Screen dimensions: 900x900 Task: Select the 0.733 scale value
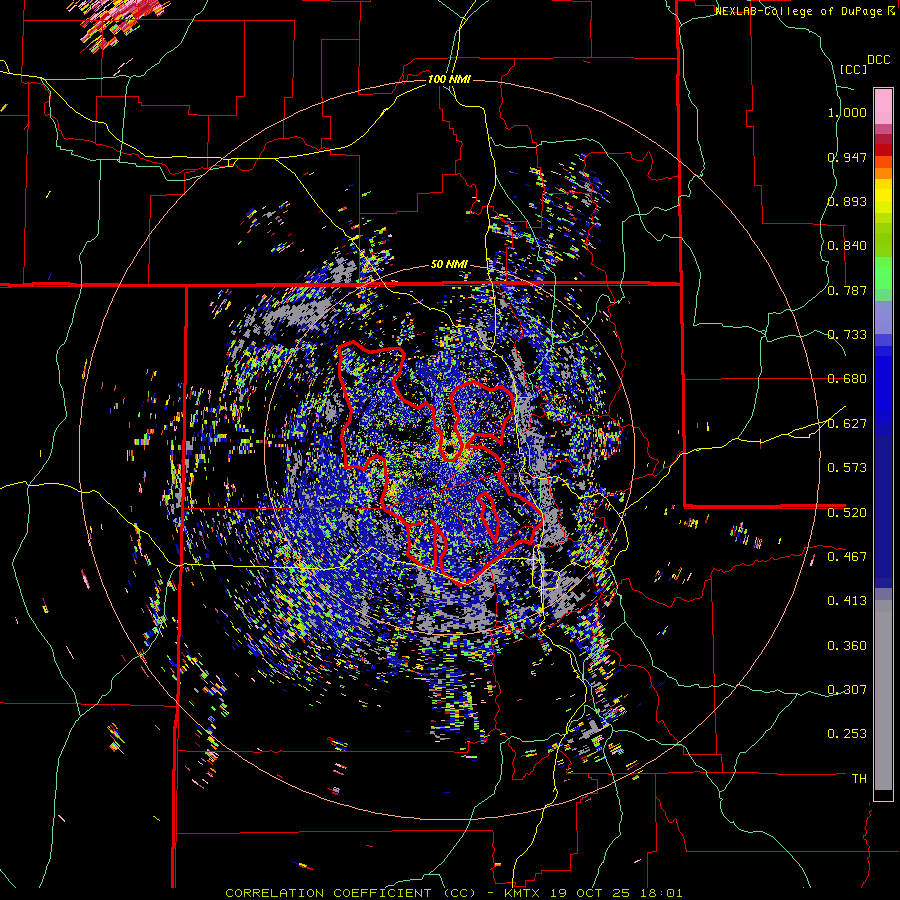(847, 335)
